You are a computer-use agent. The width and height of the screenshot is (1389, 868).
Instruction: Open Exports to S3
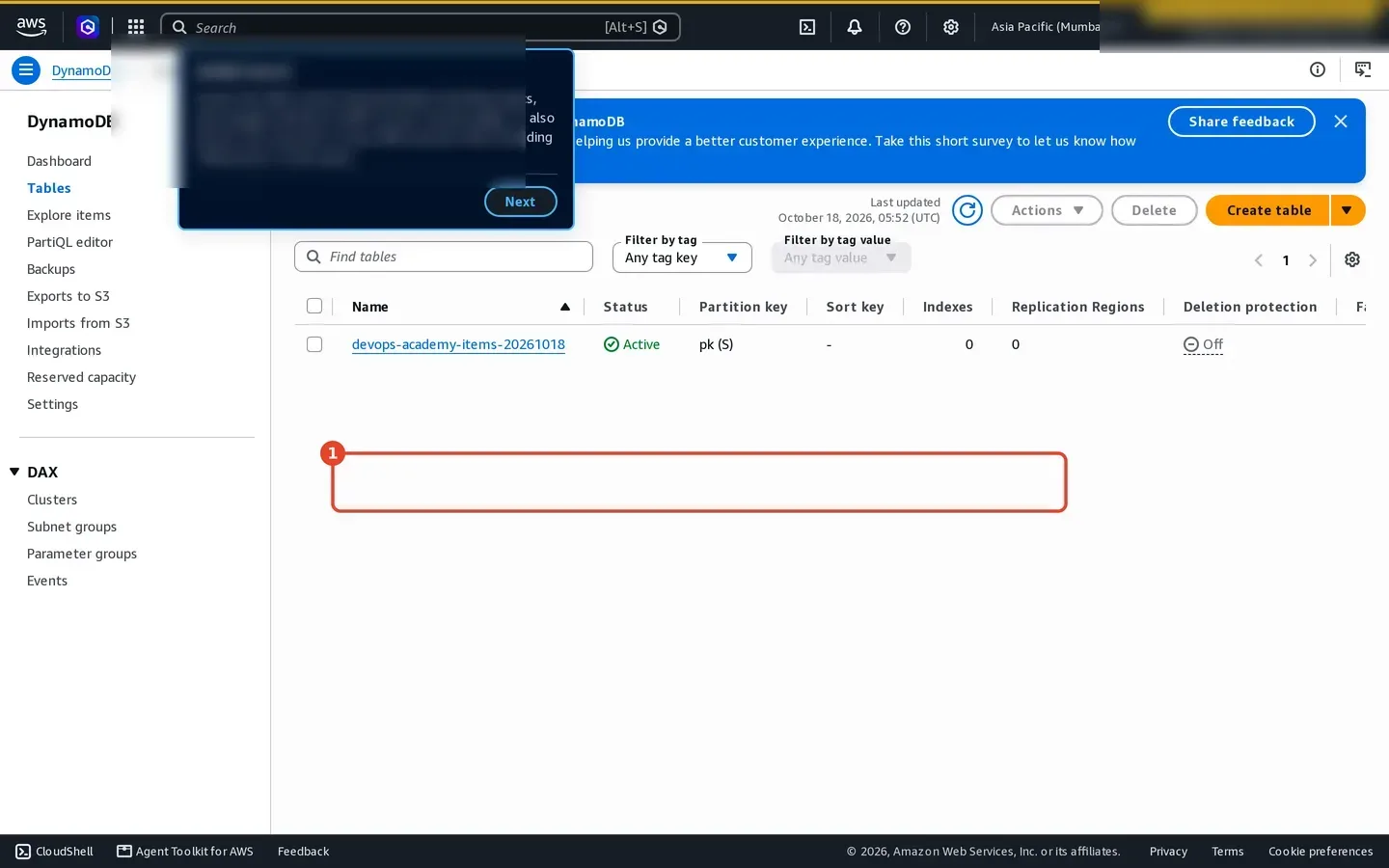click(x=68, y=296)
